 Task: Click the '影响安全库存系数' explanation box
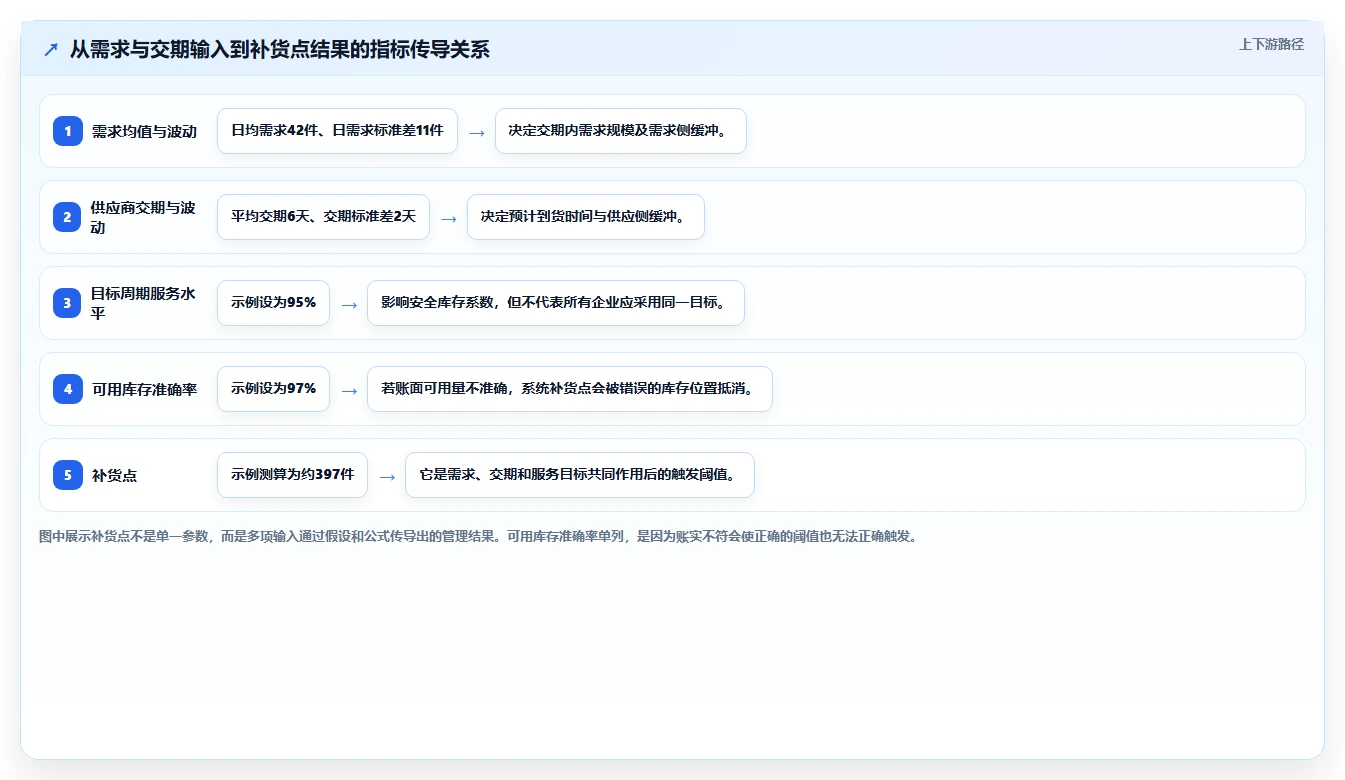point(556,303)
